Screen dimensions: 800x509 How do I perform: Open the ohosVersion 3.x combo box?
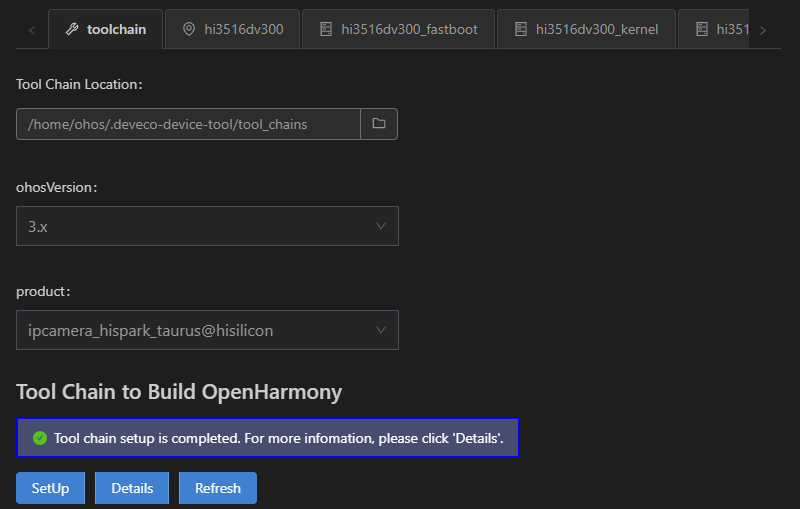pos(207,226)
